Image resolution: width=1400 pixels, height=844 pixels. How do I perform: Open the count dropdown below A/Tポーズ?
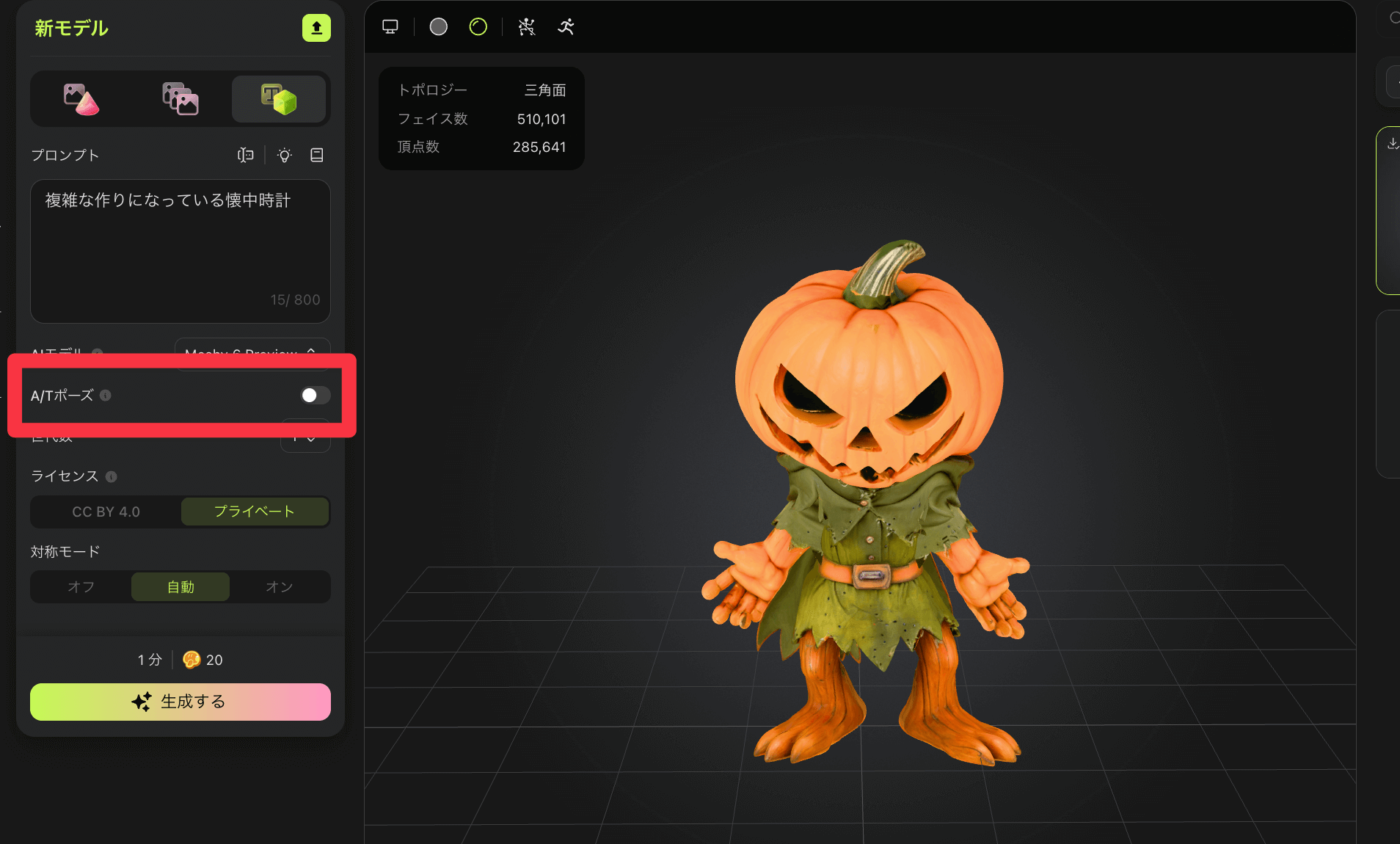305,440
